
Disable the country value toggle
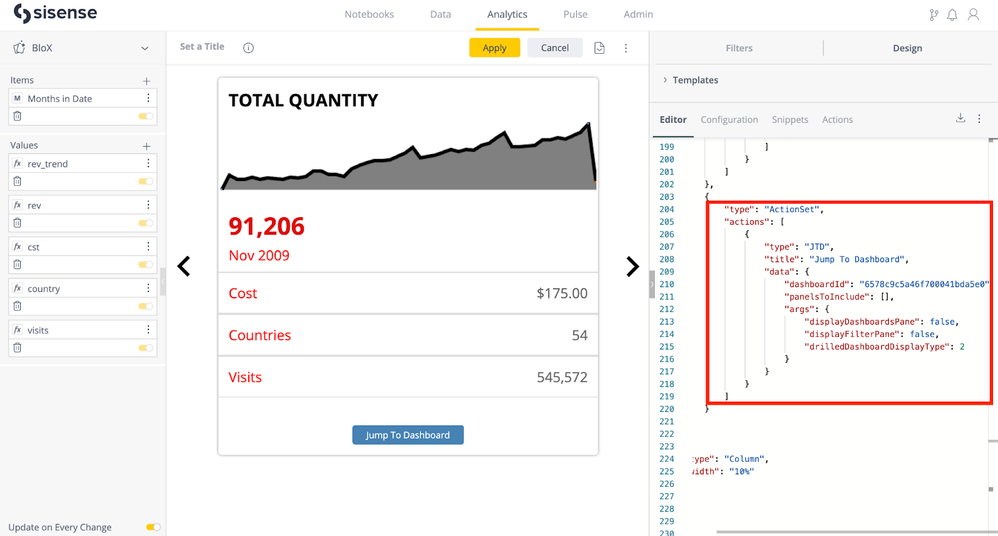(146, 306)
